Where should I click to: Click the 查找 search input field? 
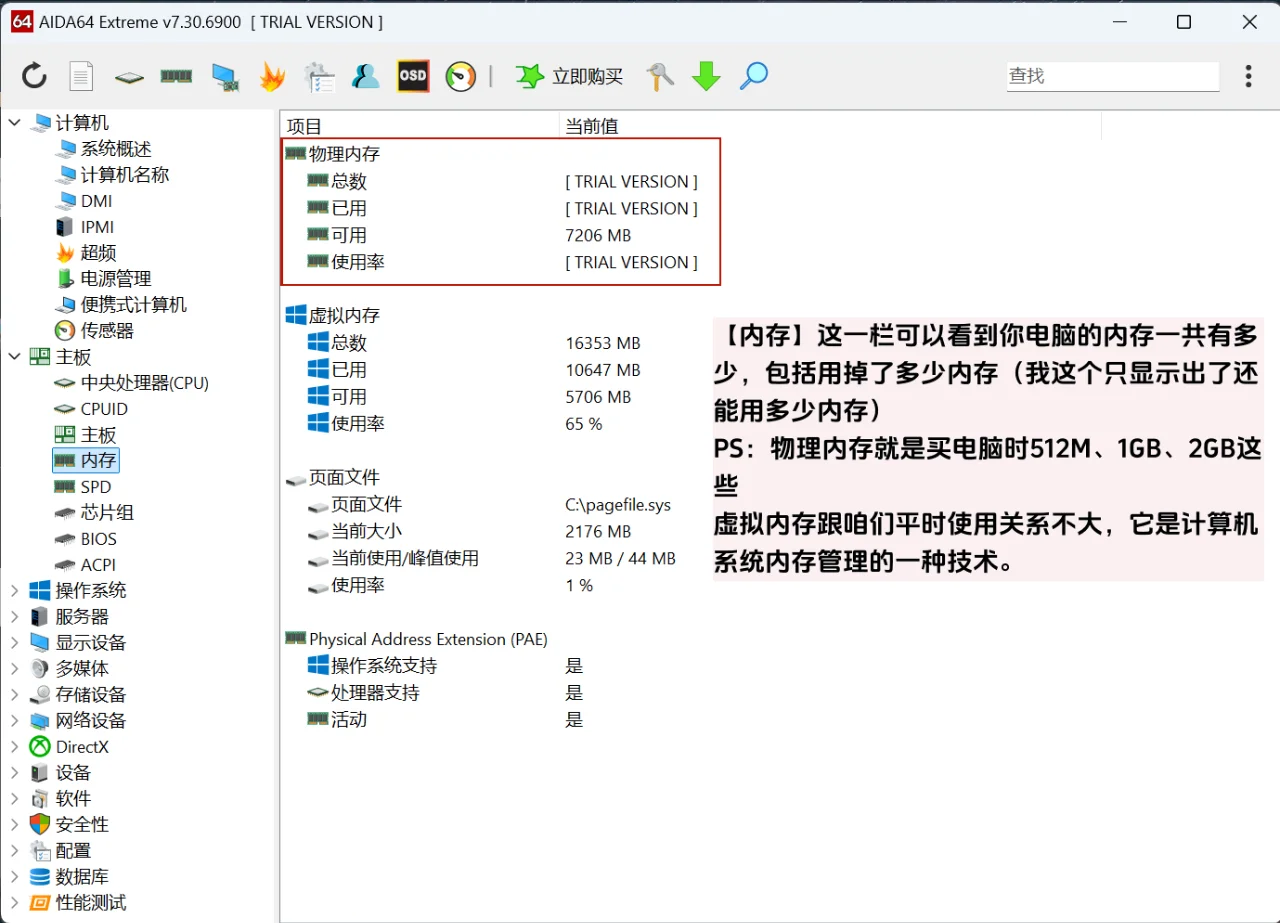1112,76
